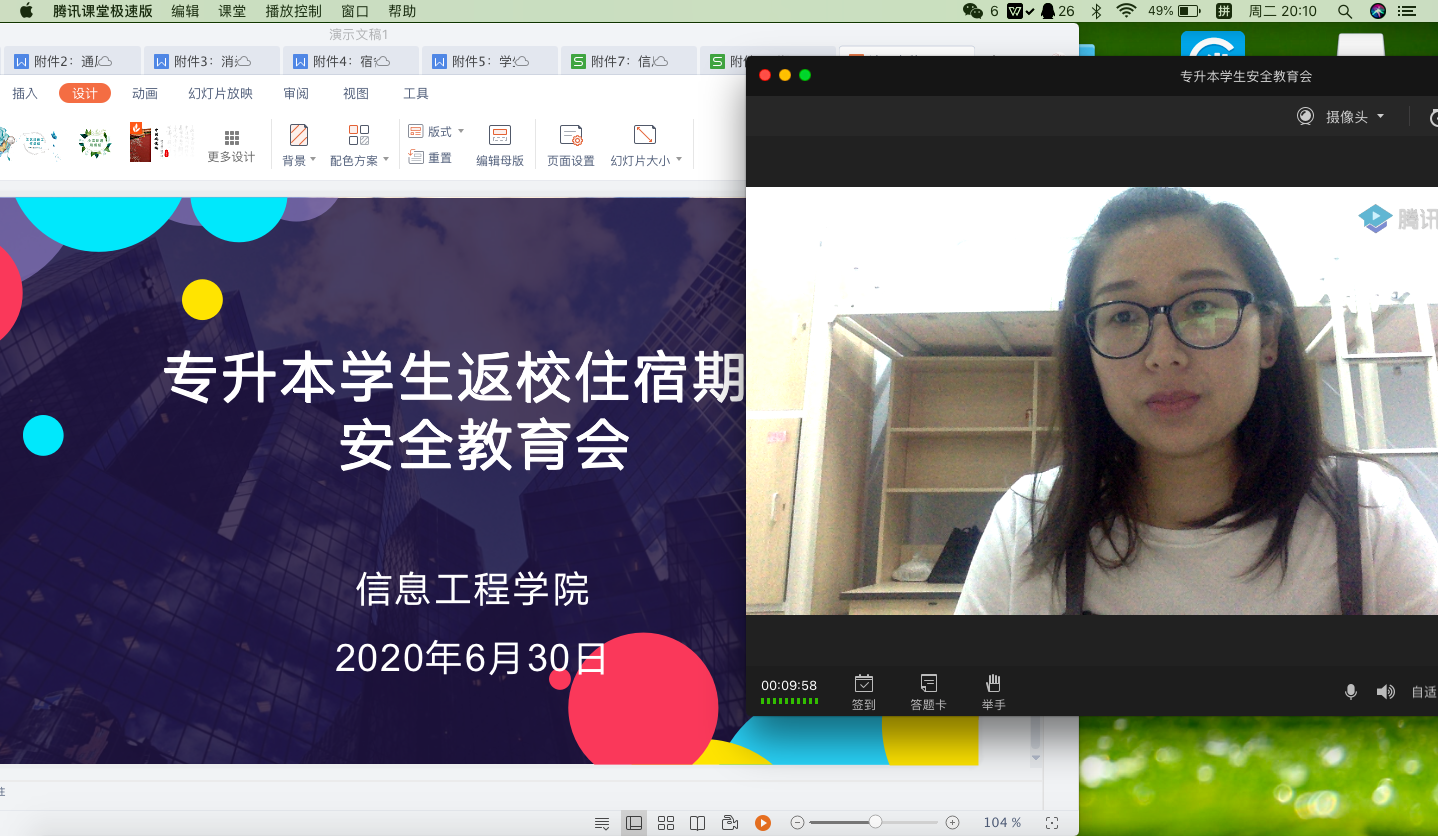Start slideshow with the orange play button
Viewport: 1438px width, 836px height.
(763, 823)
